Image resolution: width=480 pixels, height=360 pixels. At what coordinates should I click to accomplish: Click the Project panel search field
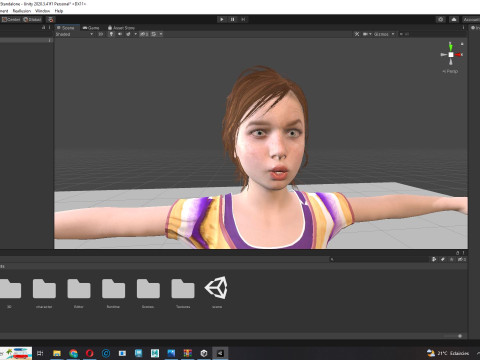[x=378, y=259]
